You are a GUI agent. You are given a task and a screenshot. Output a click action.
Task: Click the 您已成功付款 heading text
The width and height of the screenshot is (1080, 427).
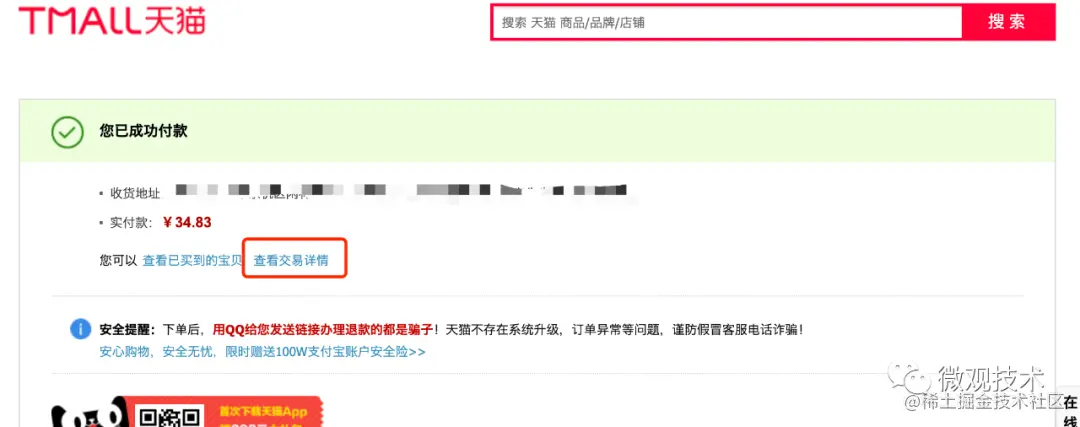[143, 131]
